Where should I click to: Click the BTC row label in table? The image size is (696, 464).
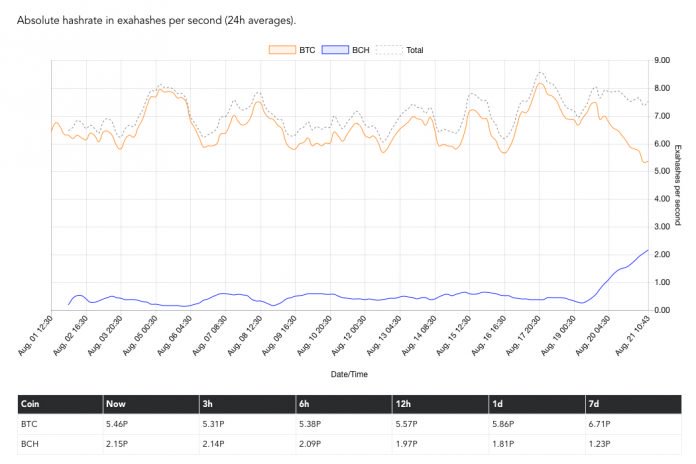coord(29,424)
